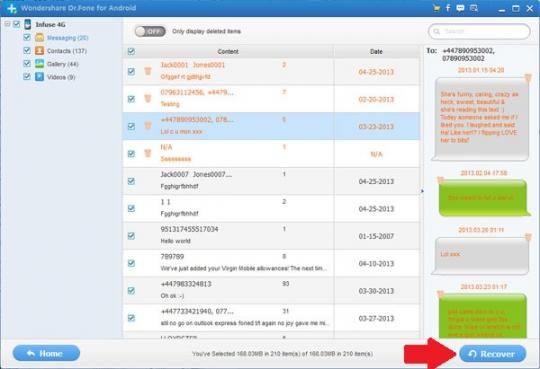Click trash icon beside first gray message bubble
The width and height of the screenshot is (540, 369).
pos(528,78)
